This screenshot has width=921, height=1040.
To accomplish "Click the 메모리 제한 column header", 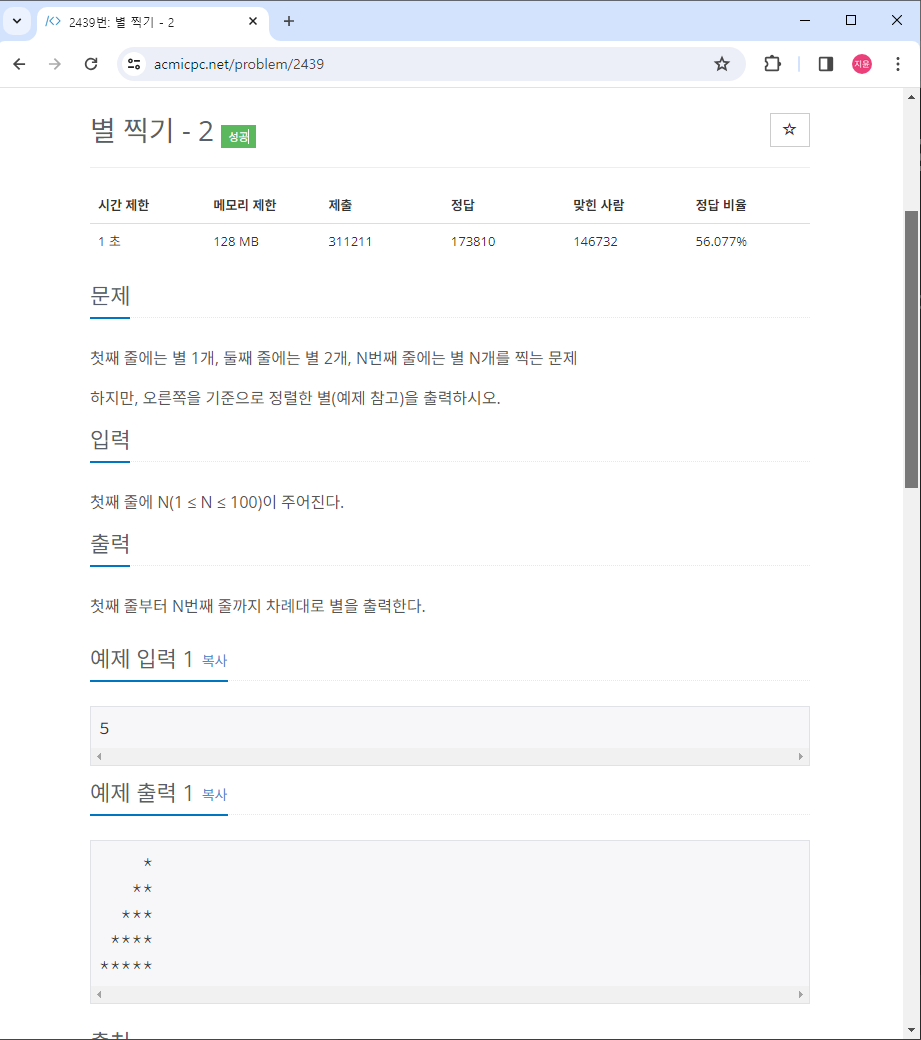I will pos(245,205).
